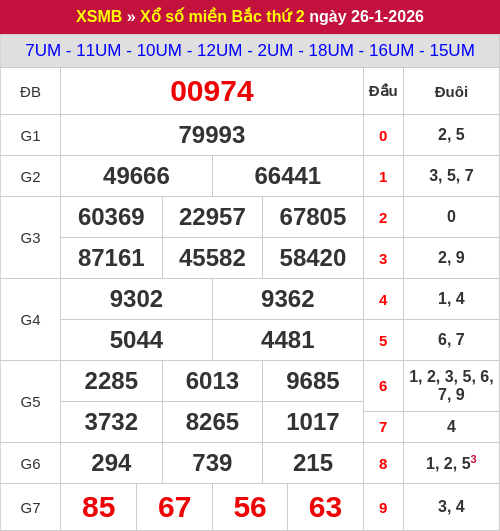
Task: Click the G3 number 67805
Action: tap(313, 217)
